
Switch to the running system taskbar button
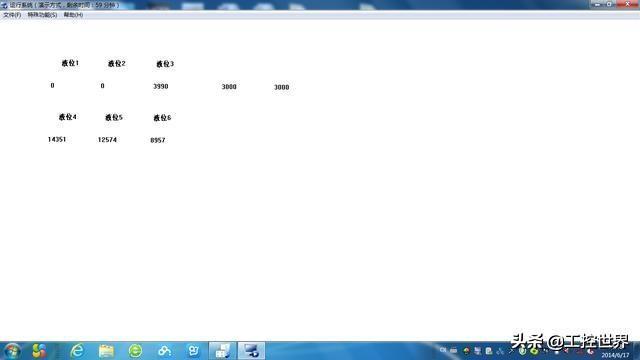[x=251, y=351]
